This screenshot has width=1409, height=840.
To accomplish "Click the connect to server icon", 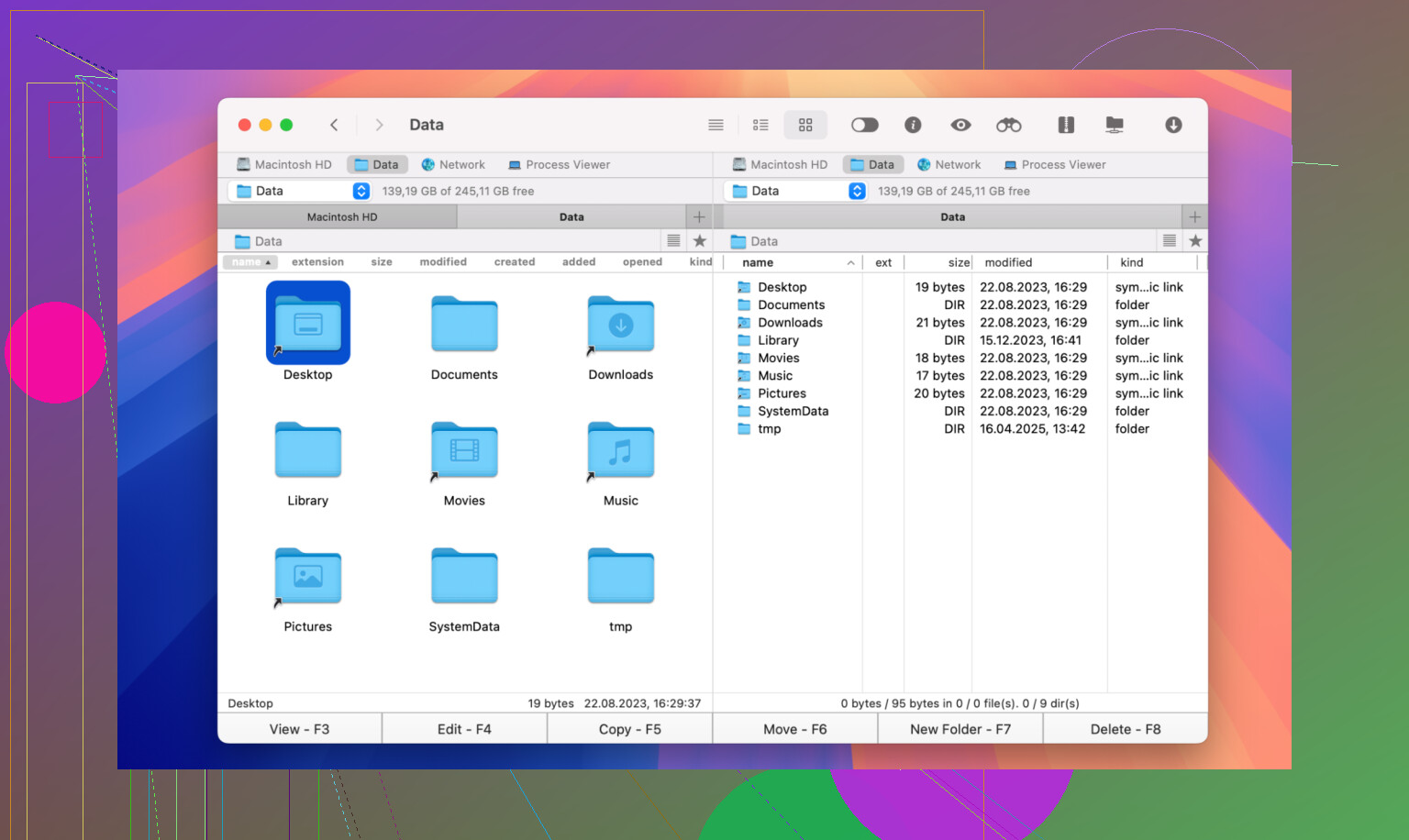I will pyautogui.click(x=1115, y=125).
